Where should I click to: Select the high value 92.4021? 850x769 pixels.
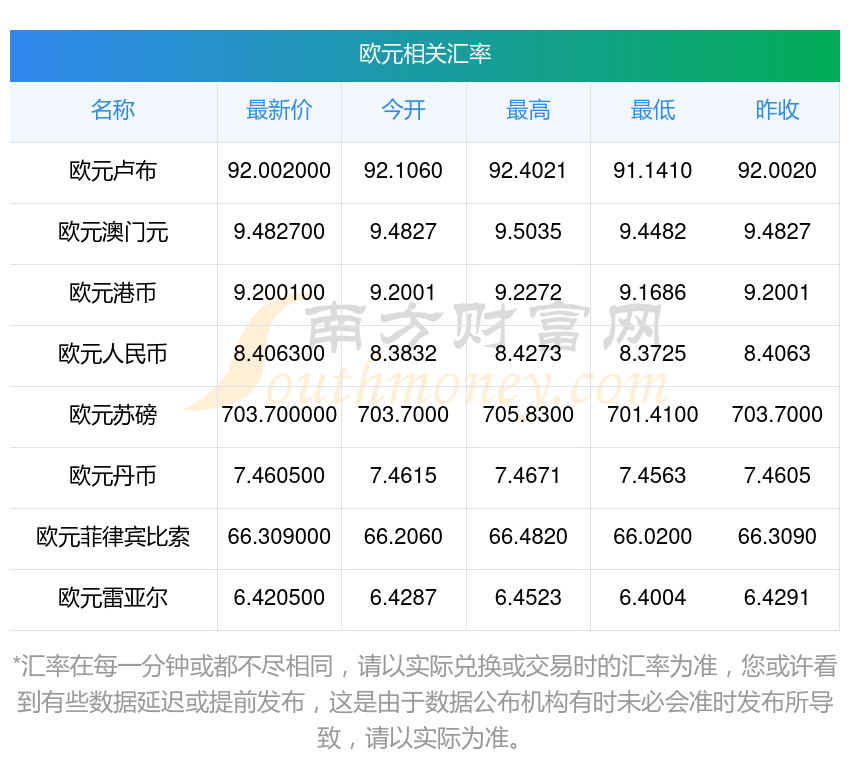[x=528, y=171]
